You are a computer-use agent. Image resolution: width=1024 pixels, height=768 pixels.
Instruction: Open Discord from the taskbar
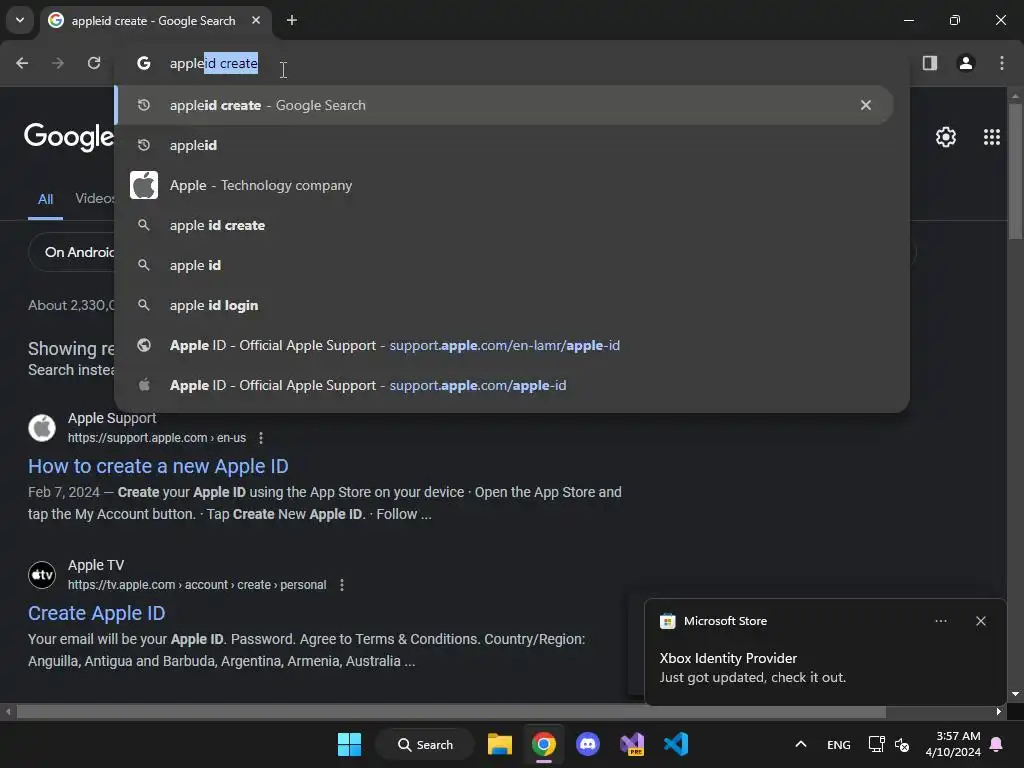click(x=588, y=744)
